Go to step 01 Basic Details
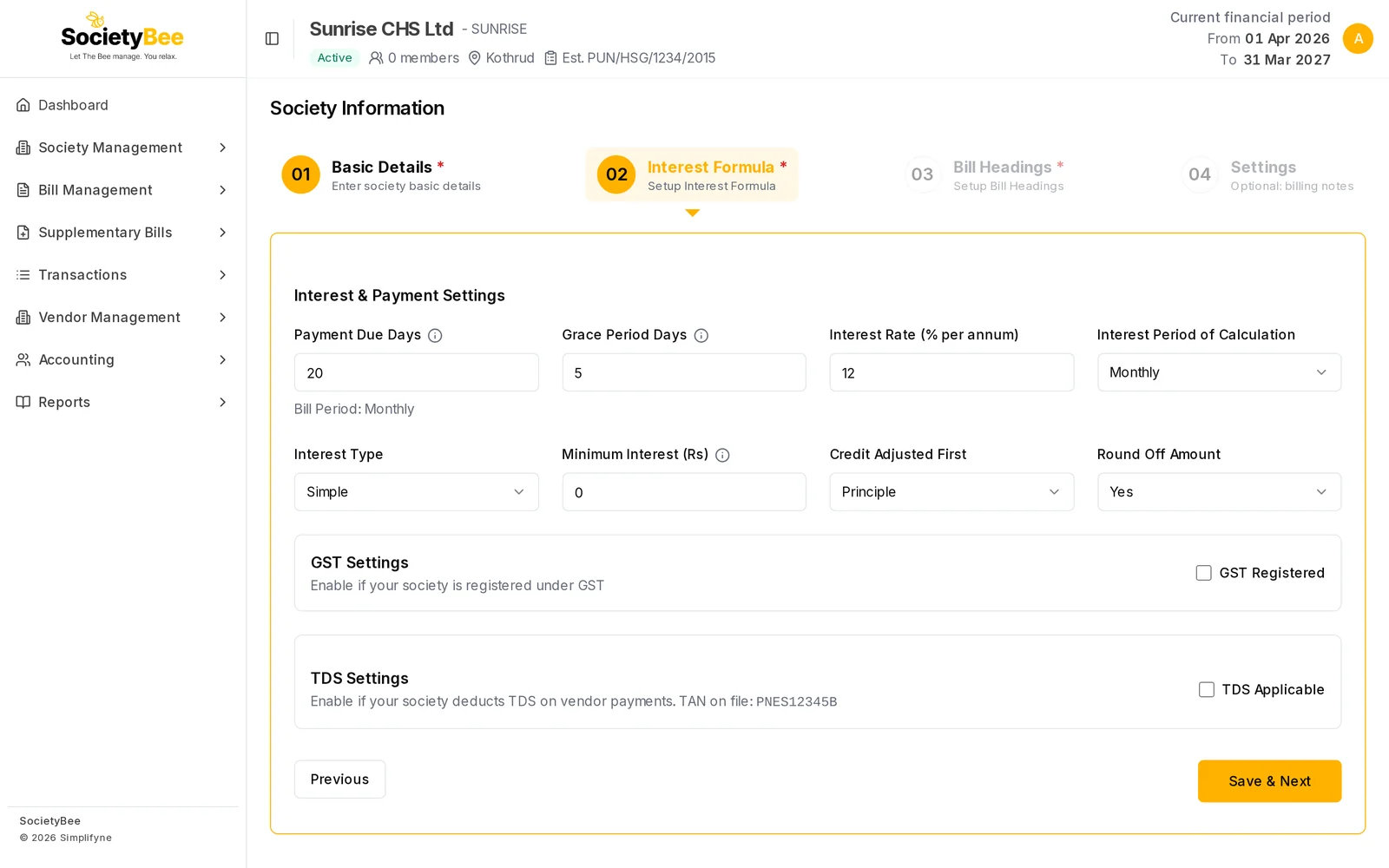 381,174
